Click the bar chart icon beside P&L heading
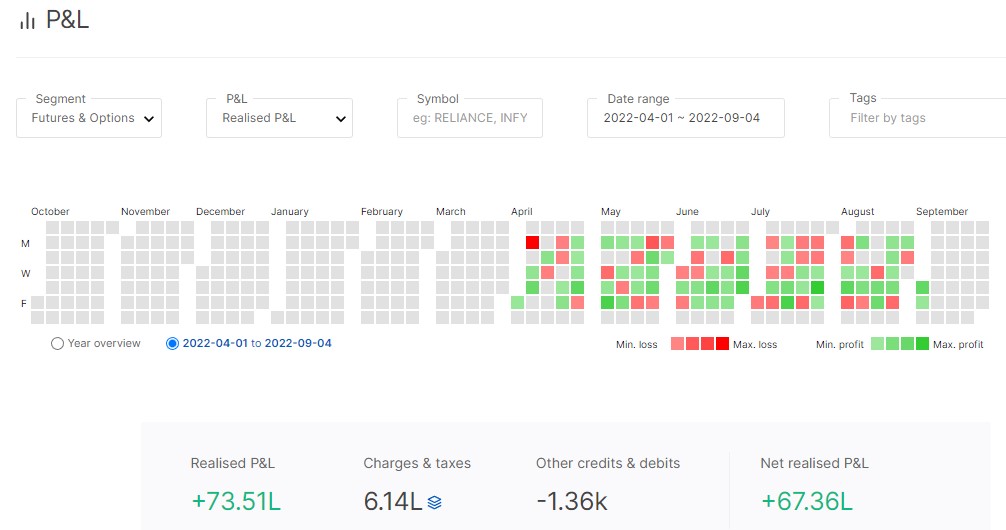Screen dimensions: 1006x530 click(x=27, y=21)
